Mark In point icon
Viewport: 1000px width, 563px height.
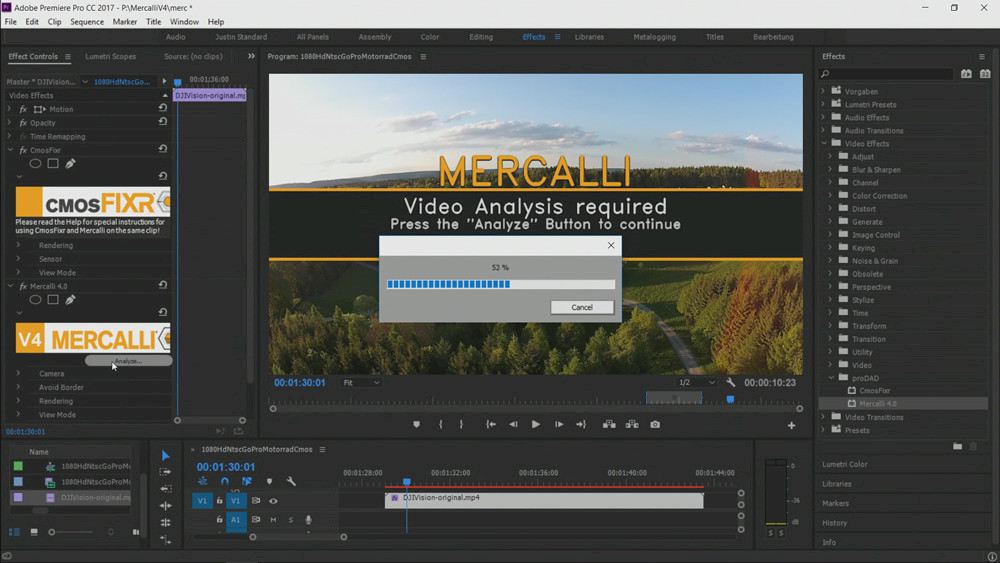(441, 424)
